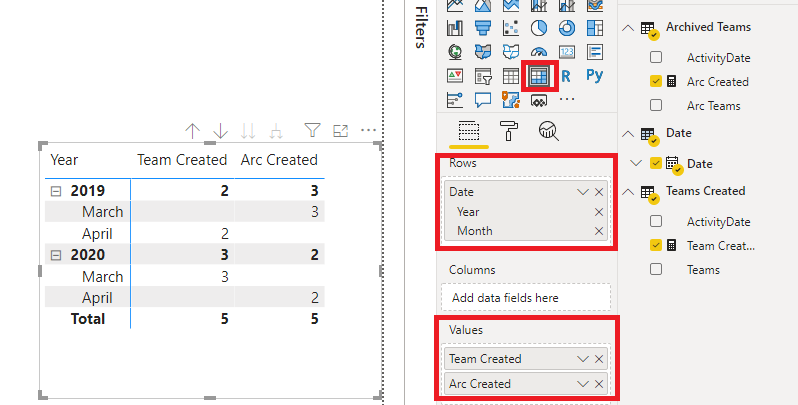Sort by Team Created column header
This screenshot has height=405, width=798.
coord(182,160)
